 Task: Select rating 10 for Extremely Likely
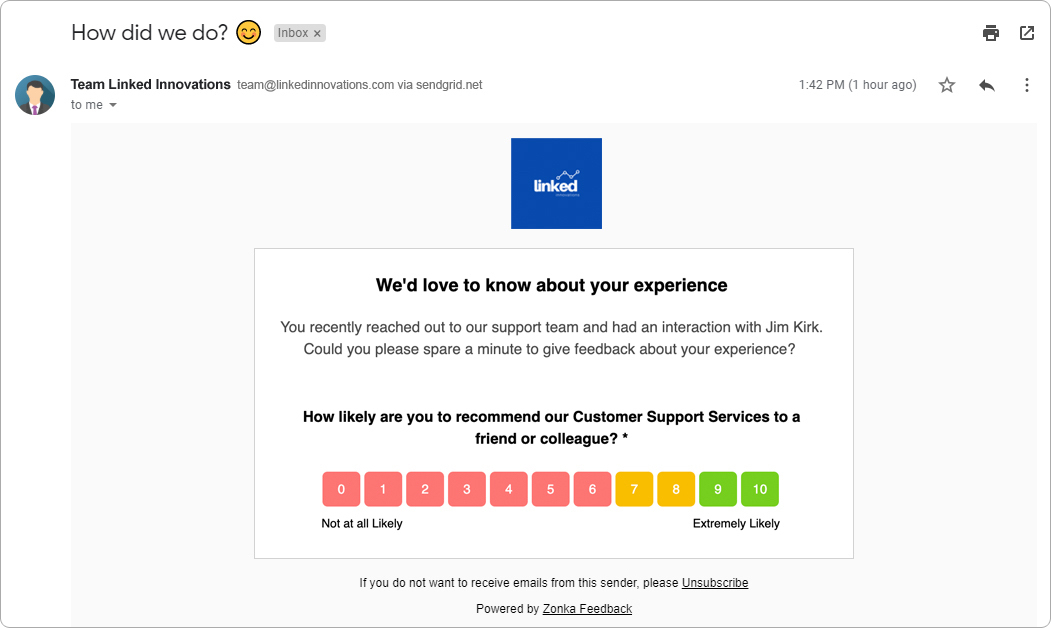(x=759, y=489)
